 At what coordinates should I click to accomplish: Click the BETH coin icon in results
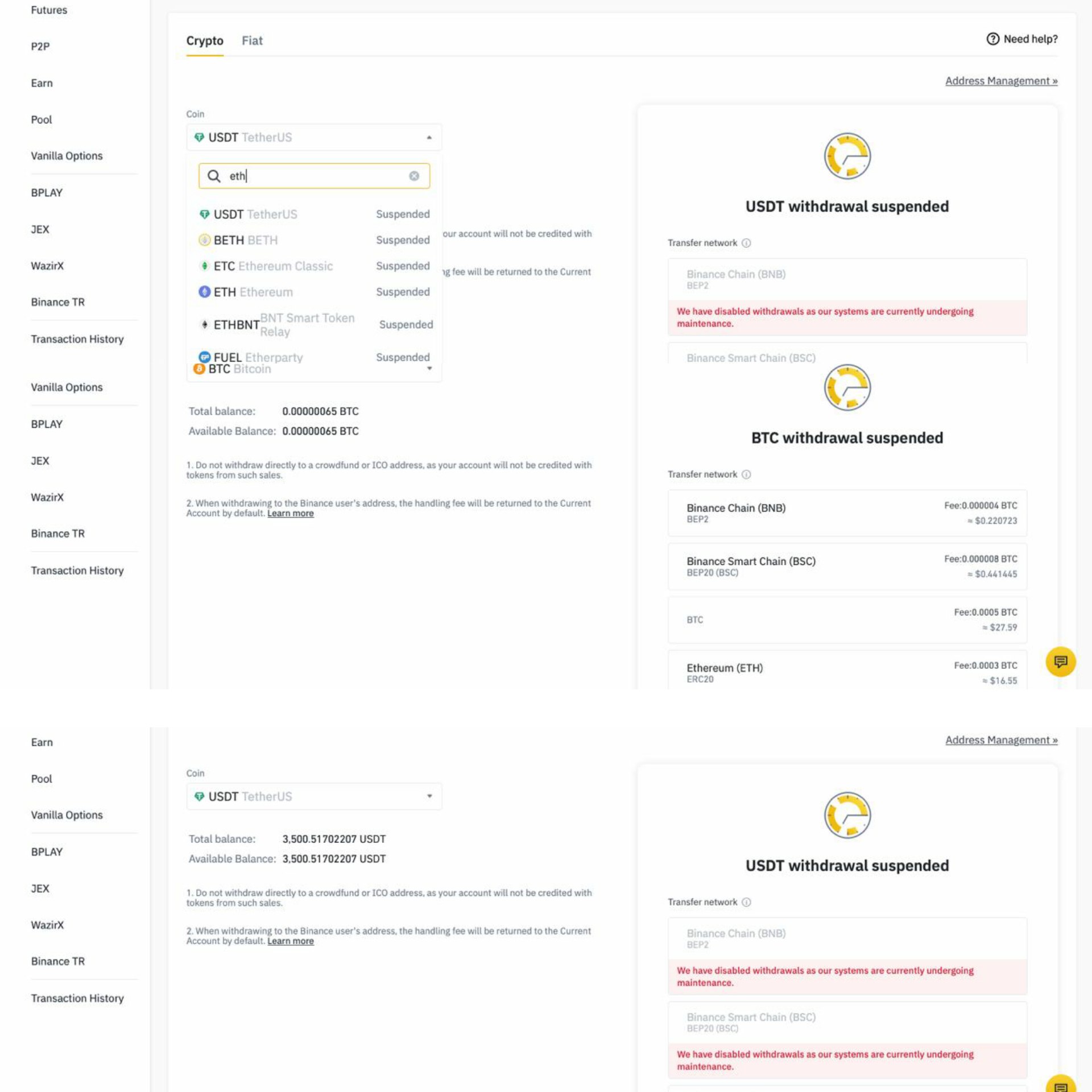(205, 240)
